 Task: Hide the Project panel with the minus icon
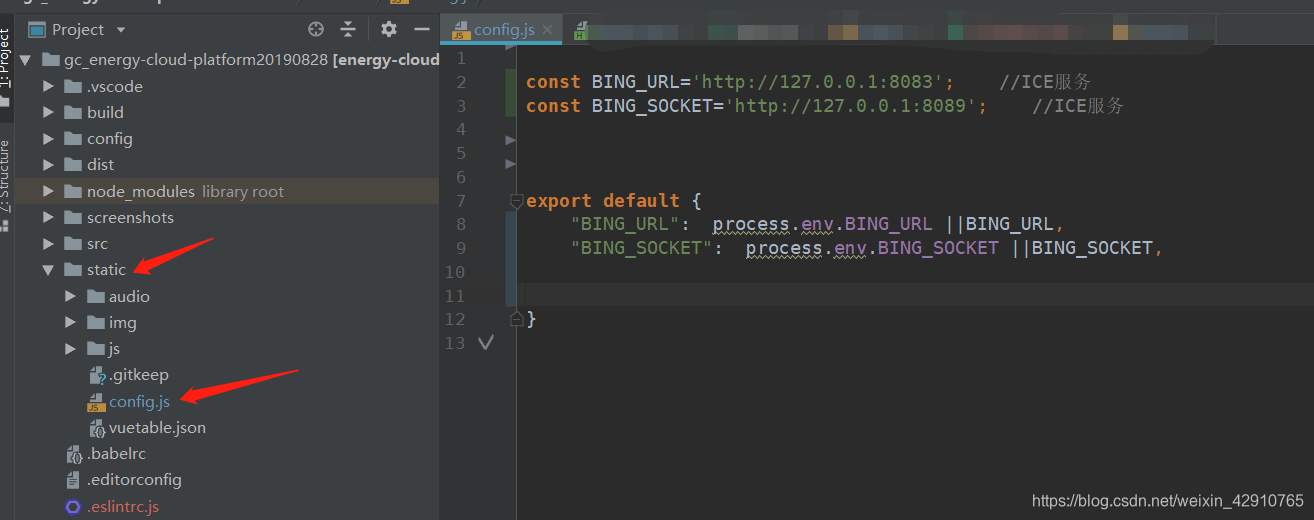coord(422,29)
